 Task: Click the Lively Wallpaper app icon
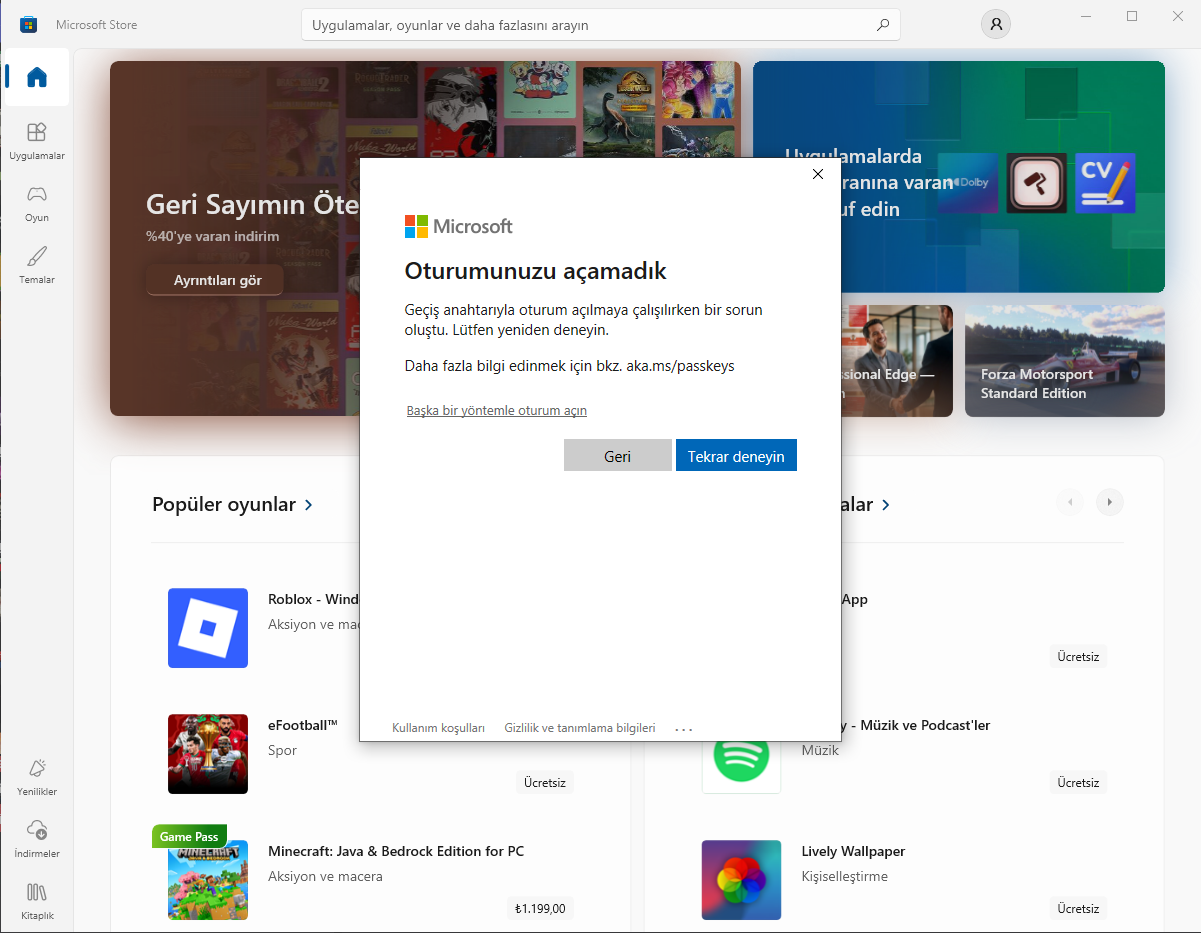[x=741, y=880]
